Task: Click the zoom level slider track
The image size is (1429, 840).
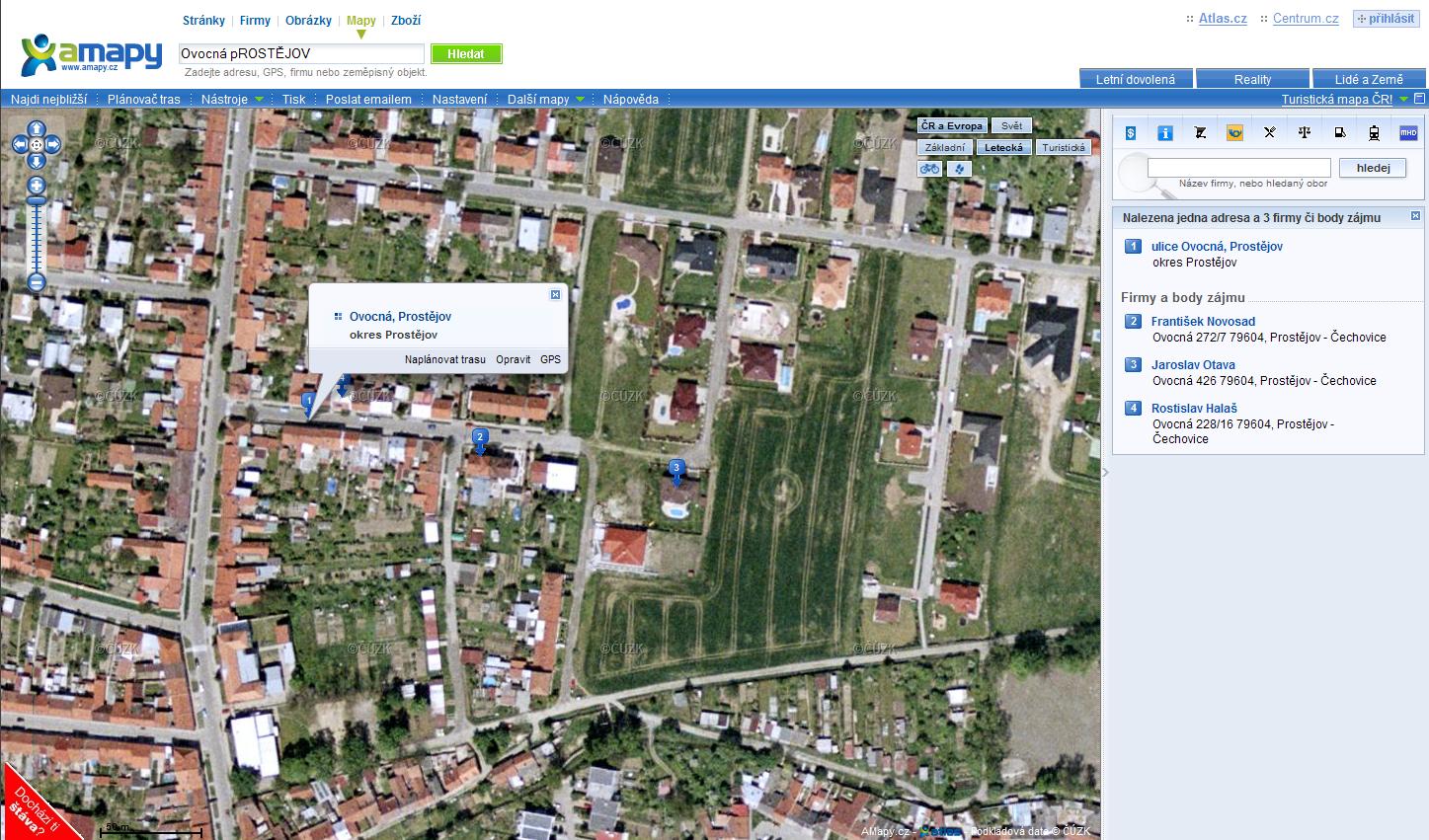Action: (x=37, y=235)
